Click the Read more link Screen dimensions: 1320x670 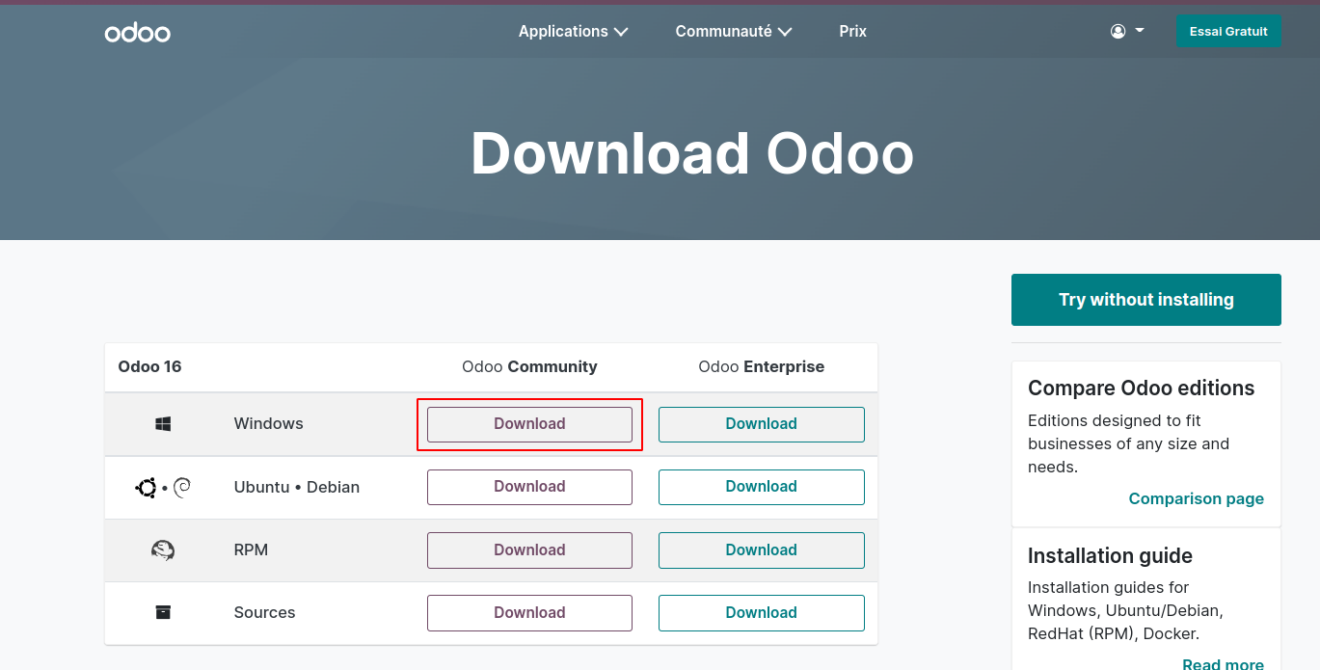(x=1222, y=662)
